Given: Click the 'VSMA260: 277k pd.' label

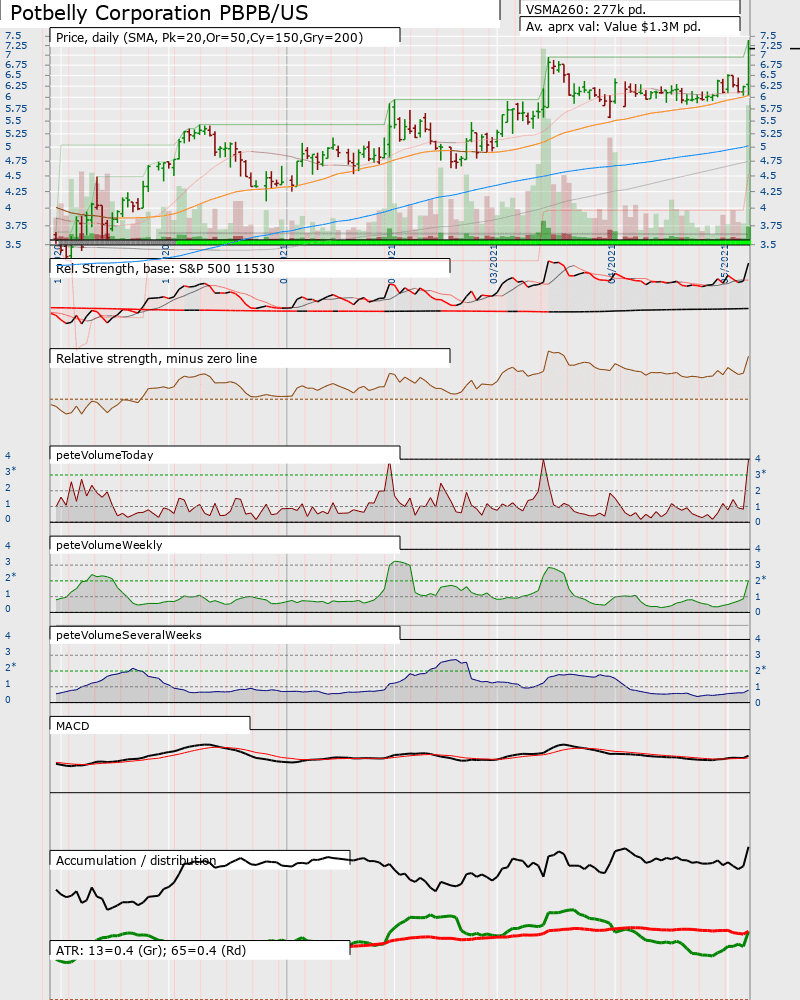Looking at the screenshot, I should [x=586, y=9].
